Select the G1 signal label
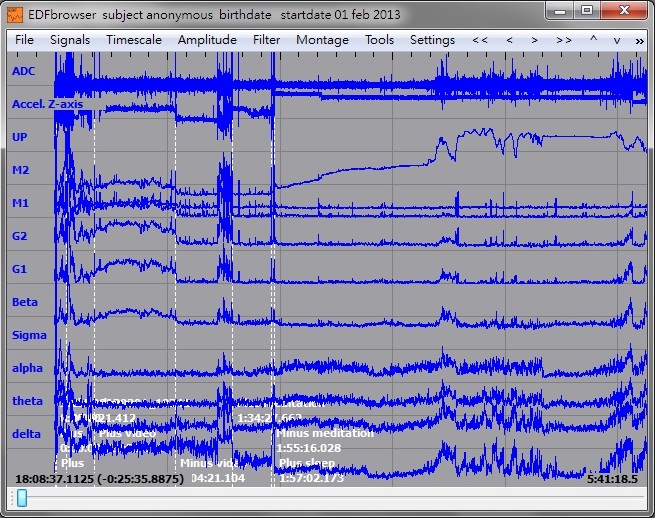655x518 pixels. [x=19, y=269]
